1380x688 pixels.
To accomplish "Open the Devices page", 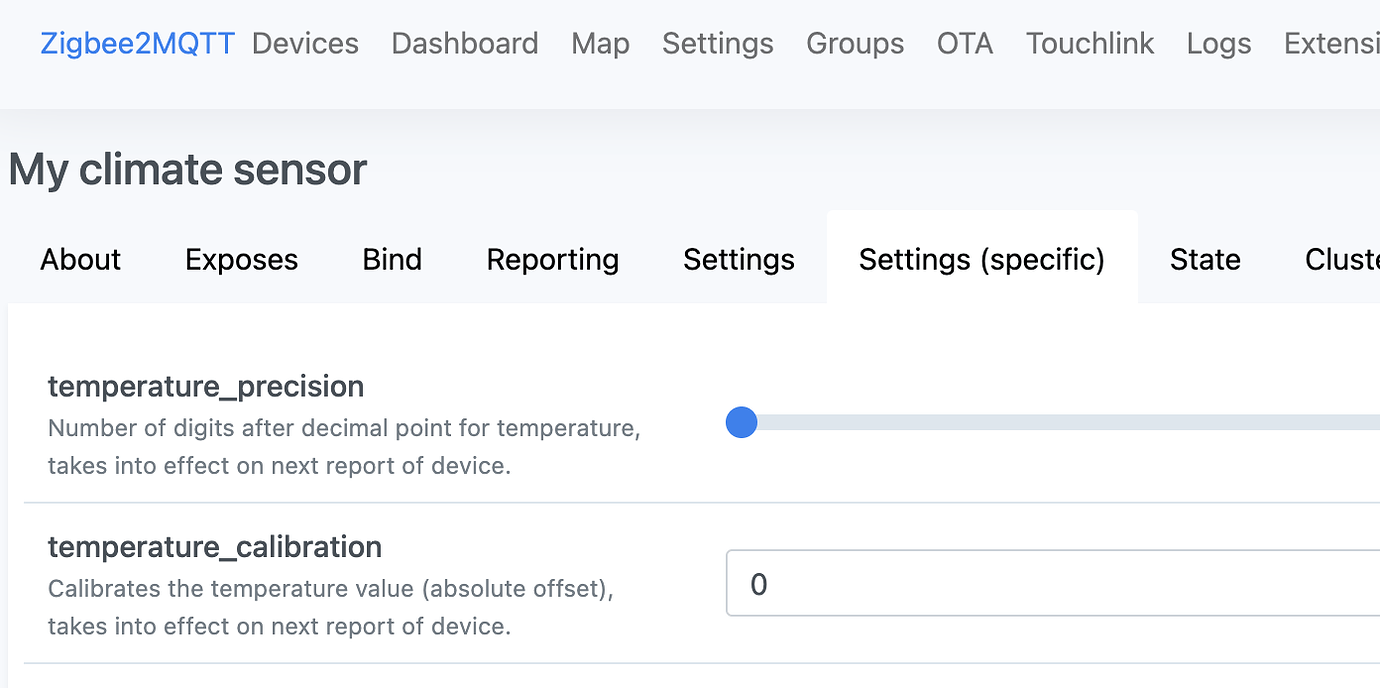I will coord(305,43).
